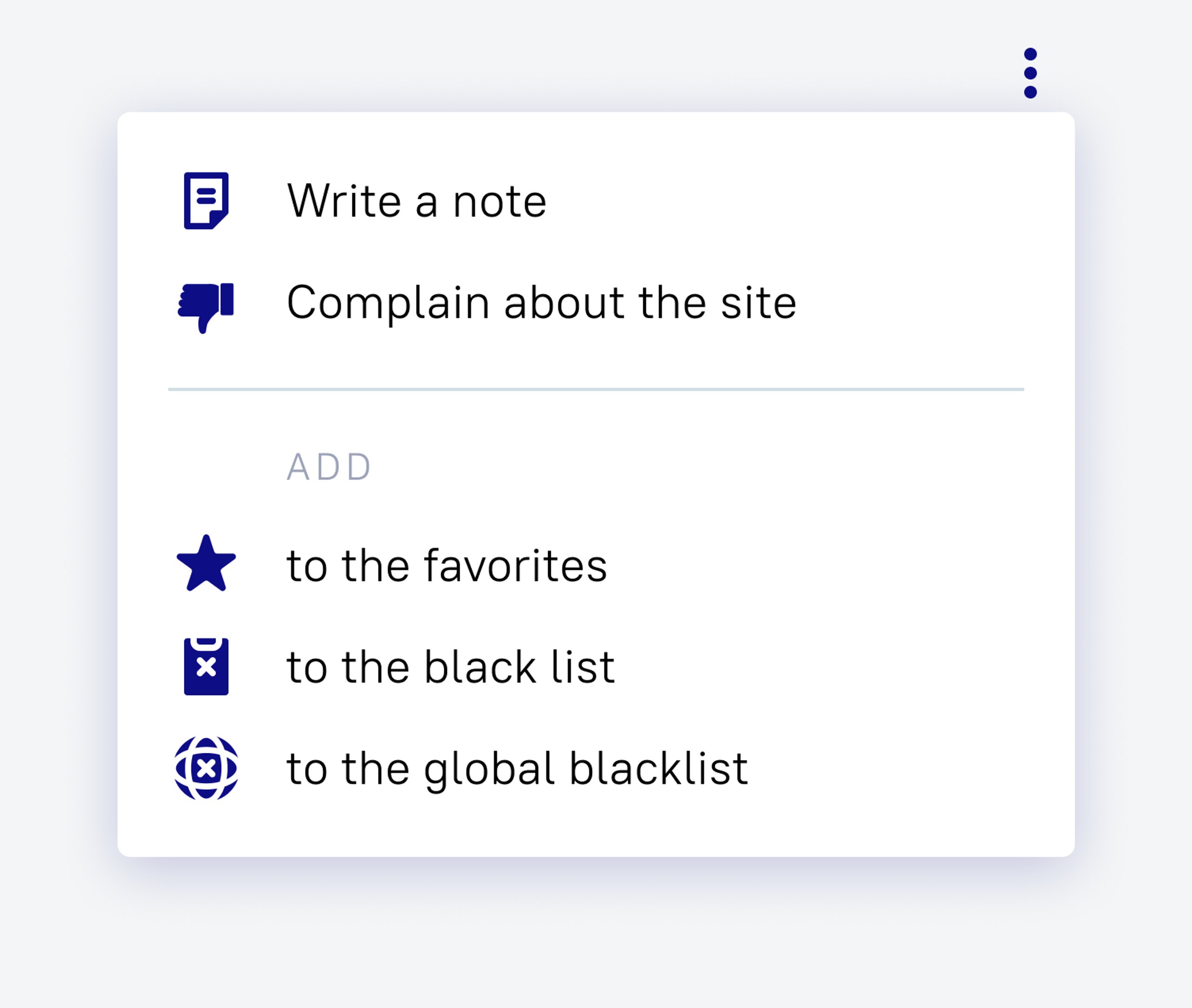
Task: Click the globe with X icon
Action: pyautogui.click(x=206, y=768)
